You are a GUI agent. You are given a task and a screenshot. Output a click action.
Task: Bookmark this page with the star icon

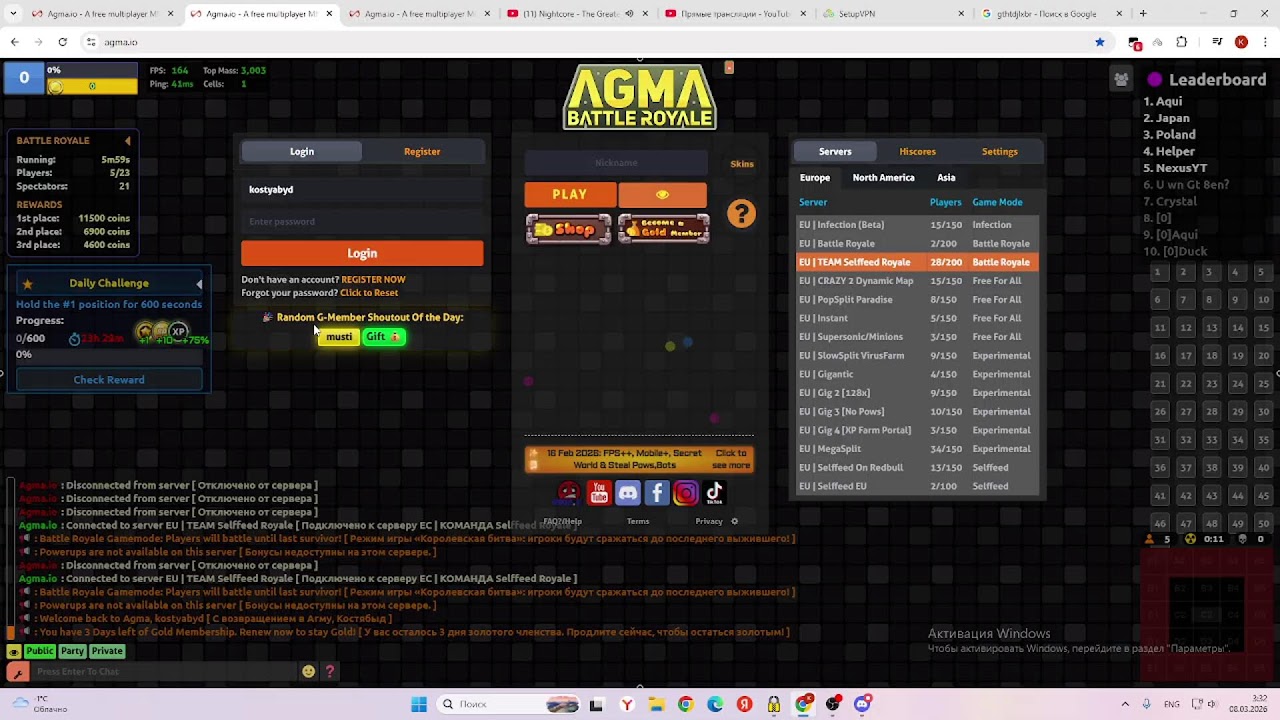(1099, 42)
